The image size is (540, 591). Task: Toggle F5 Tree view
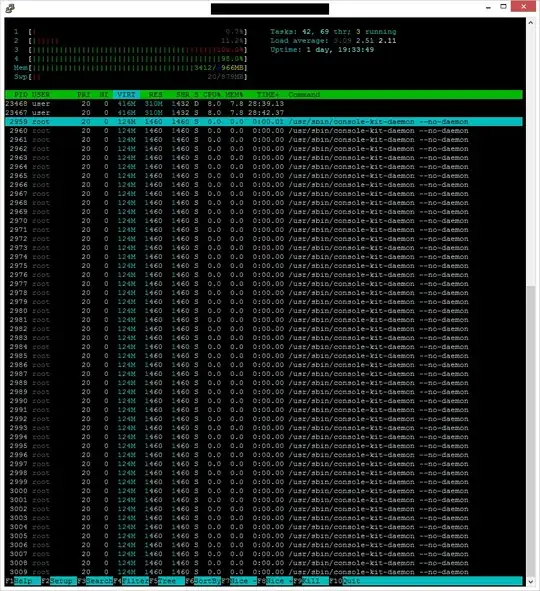pyautogui.click(x=167, y=581)
